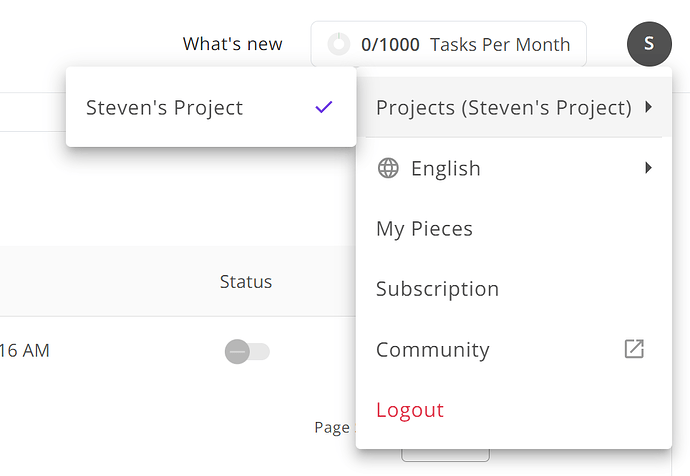Open My Pieces from the user menu
This screenshot has height=476, width=690.
[424, 229]
